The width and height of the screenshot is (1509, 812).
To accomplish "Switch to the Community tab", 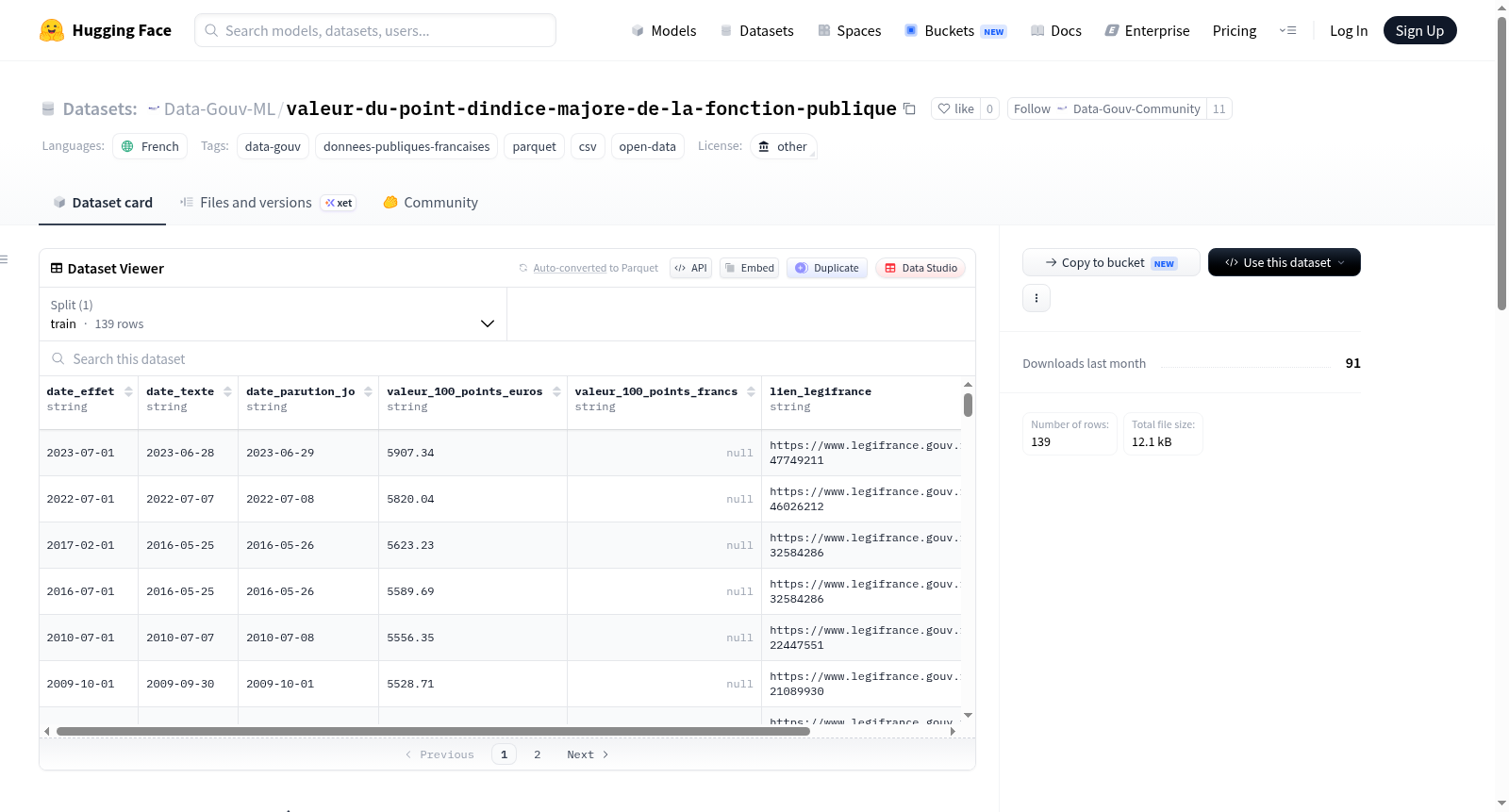I will point(430,202).
